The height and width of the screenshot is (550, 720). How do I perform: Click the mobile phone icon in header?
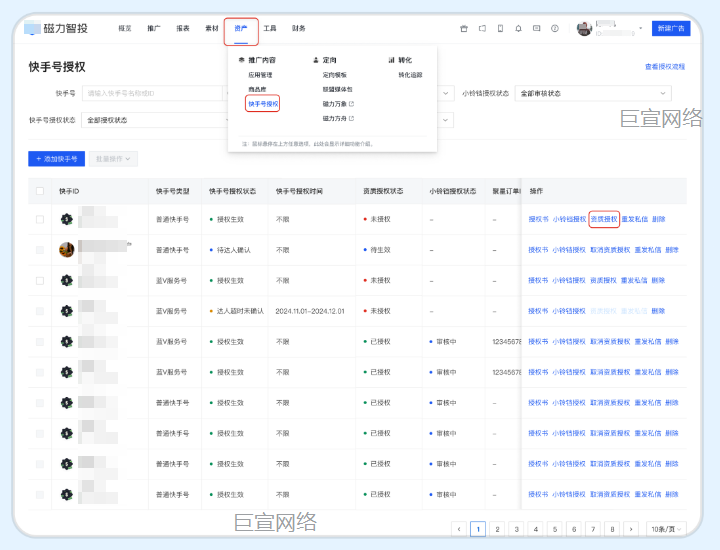tap(500, 28)
